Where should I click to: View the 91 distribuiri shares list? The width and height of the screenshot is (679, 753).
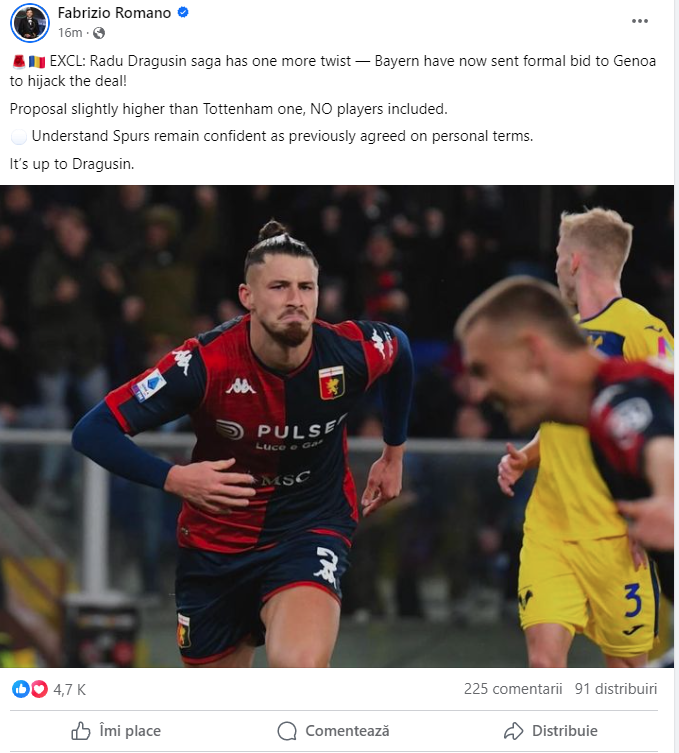[x=616, y=689]
